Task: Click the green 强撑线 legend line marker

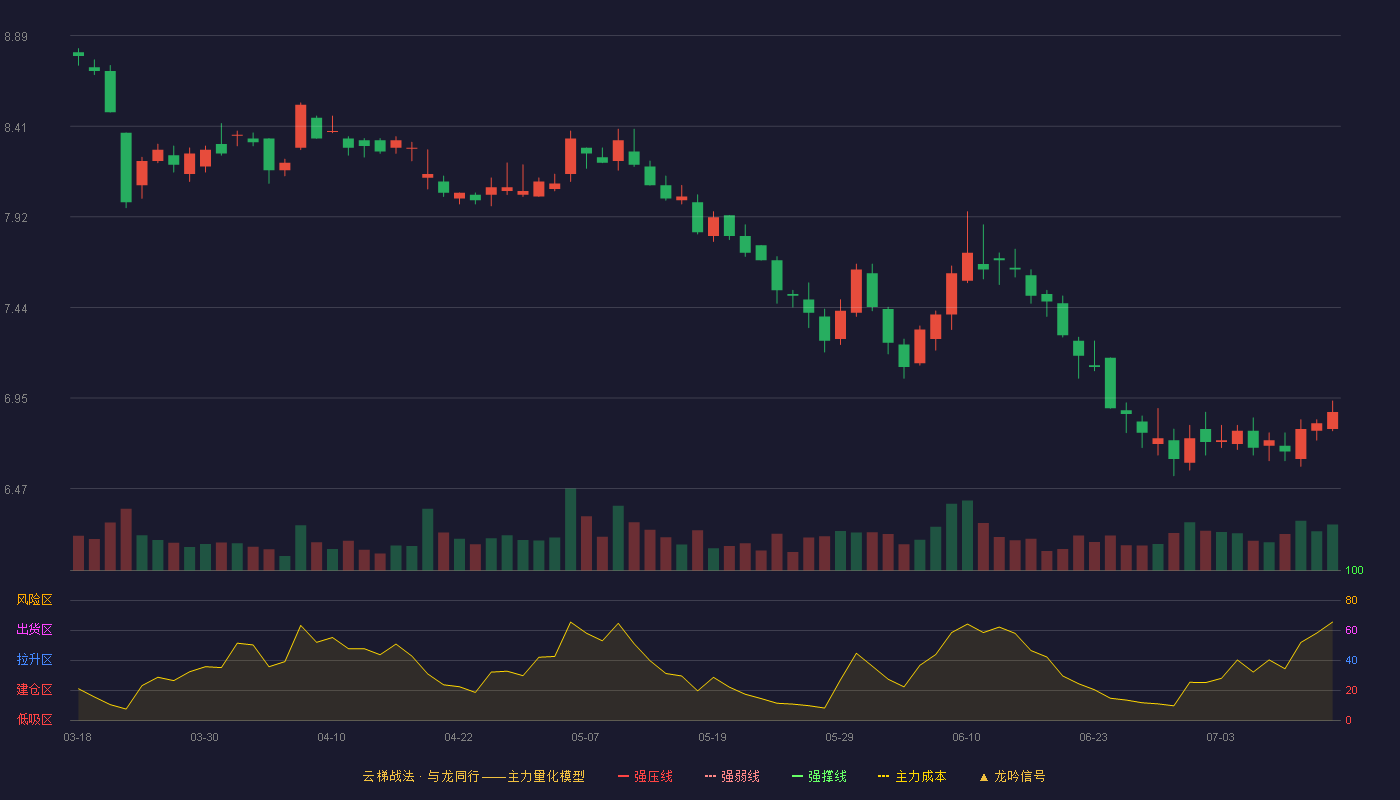Action: click(797, 776)
